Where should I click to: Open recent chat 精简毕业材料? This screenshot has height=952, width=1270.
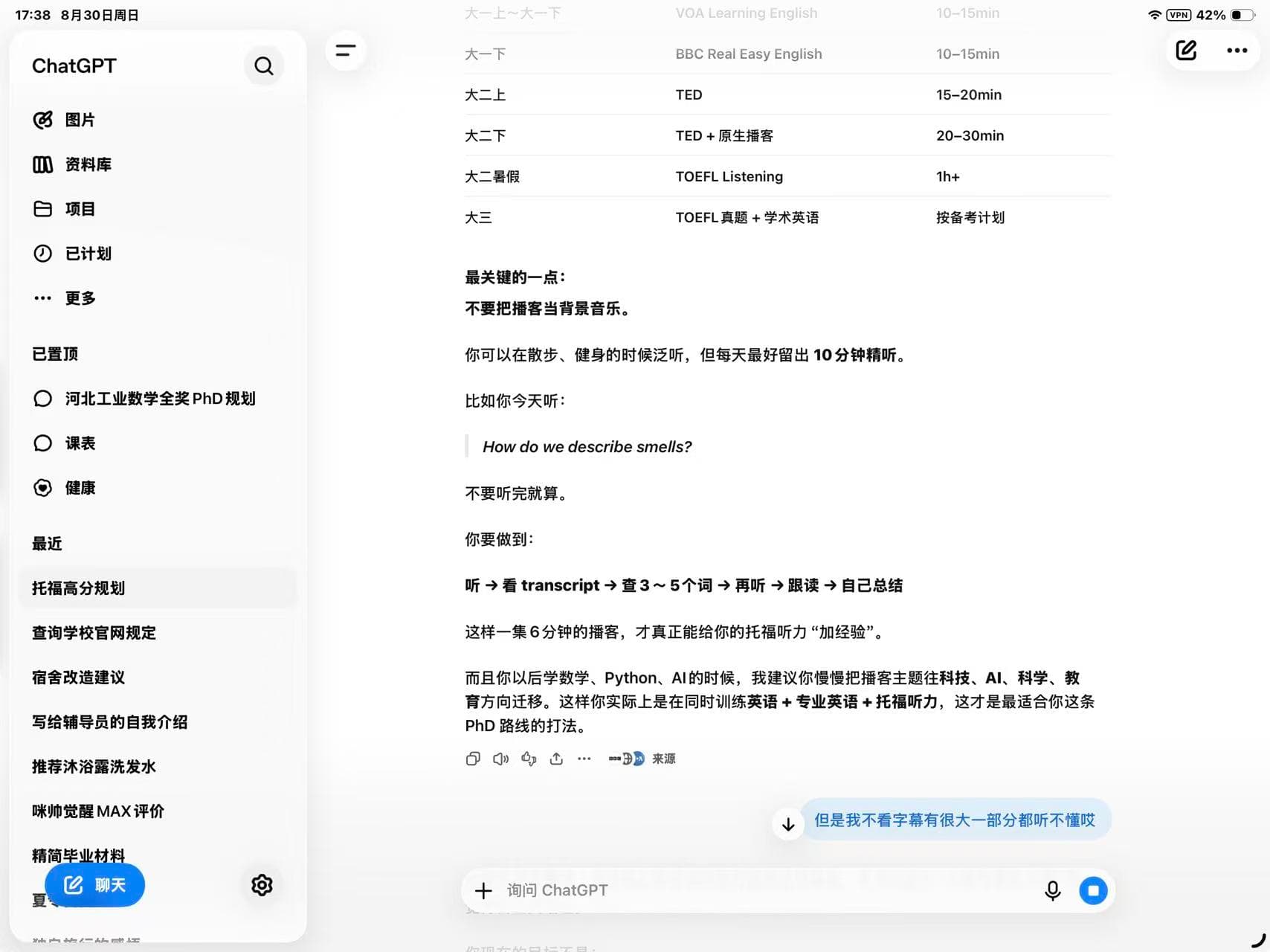coord(78,855)
